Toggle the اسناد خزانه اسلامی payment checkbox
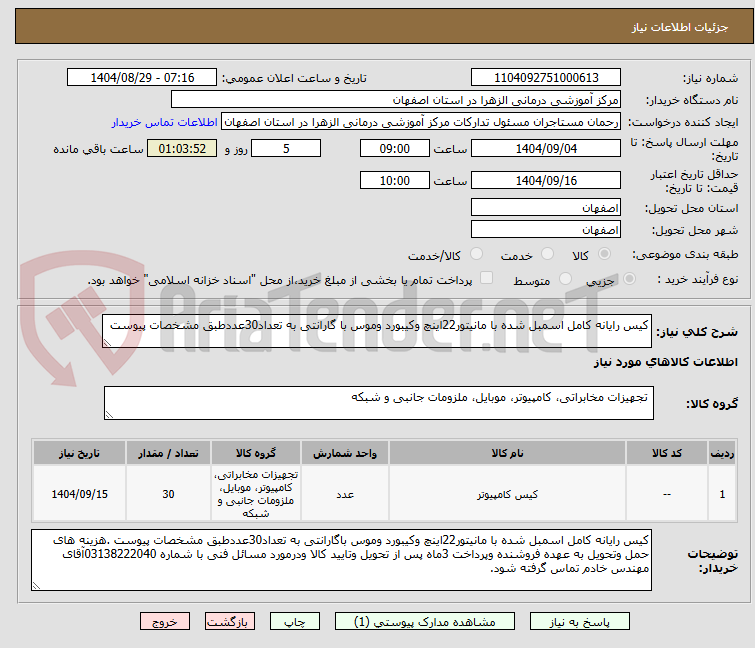 click(x=487, y=278)
